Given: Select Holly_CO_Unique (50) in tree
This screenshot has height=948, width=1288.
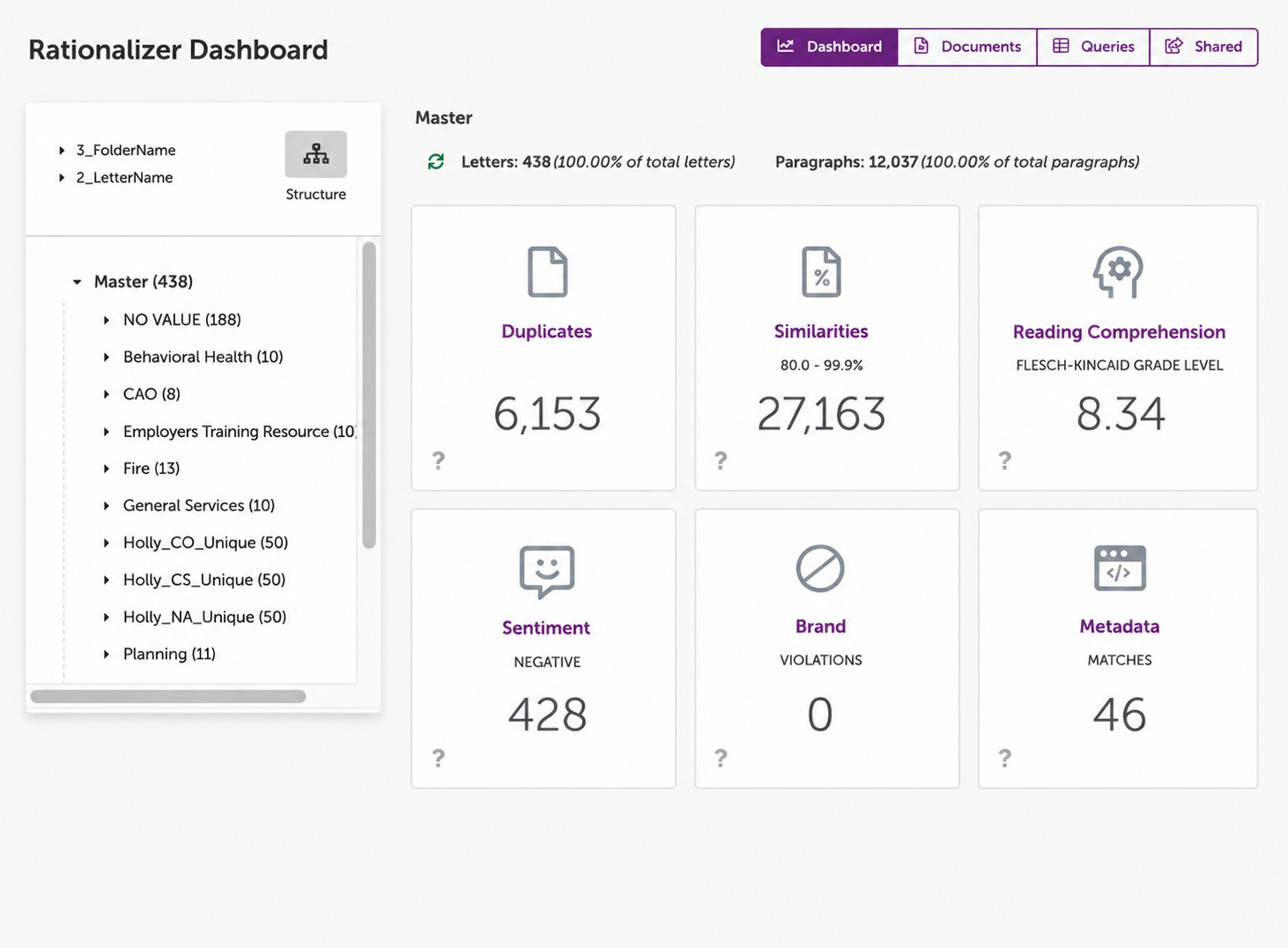Looking at the screenshot, I should click(206, 543).
